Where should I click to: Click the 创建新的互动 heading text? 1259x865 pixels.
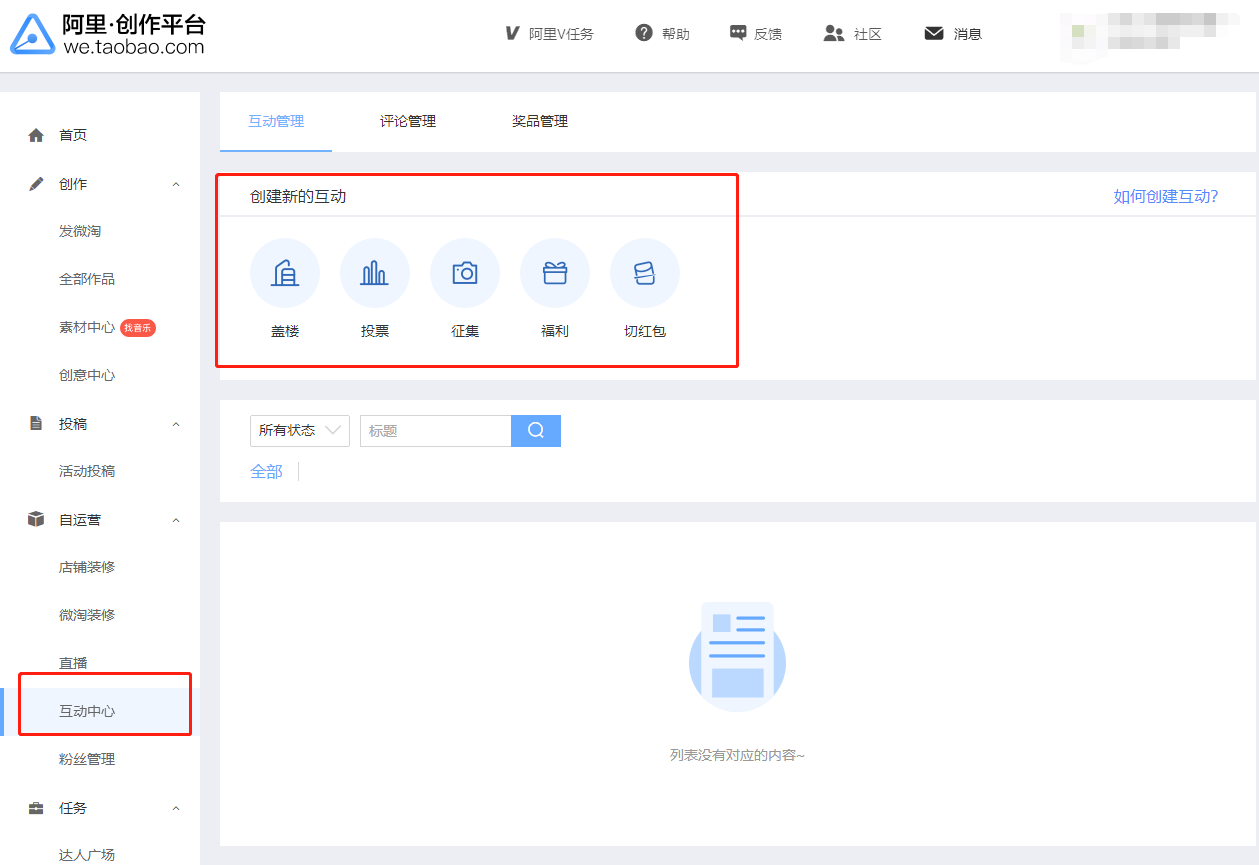298,196
